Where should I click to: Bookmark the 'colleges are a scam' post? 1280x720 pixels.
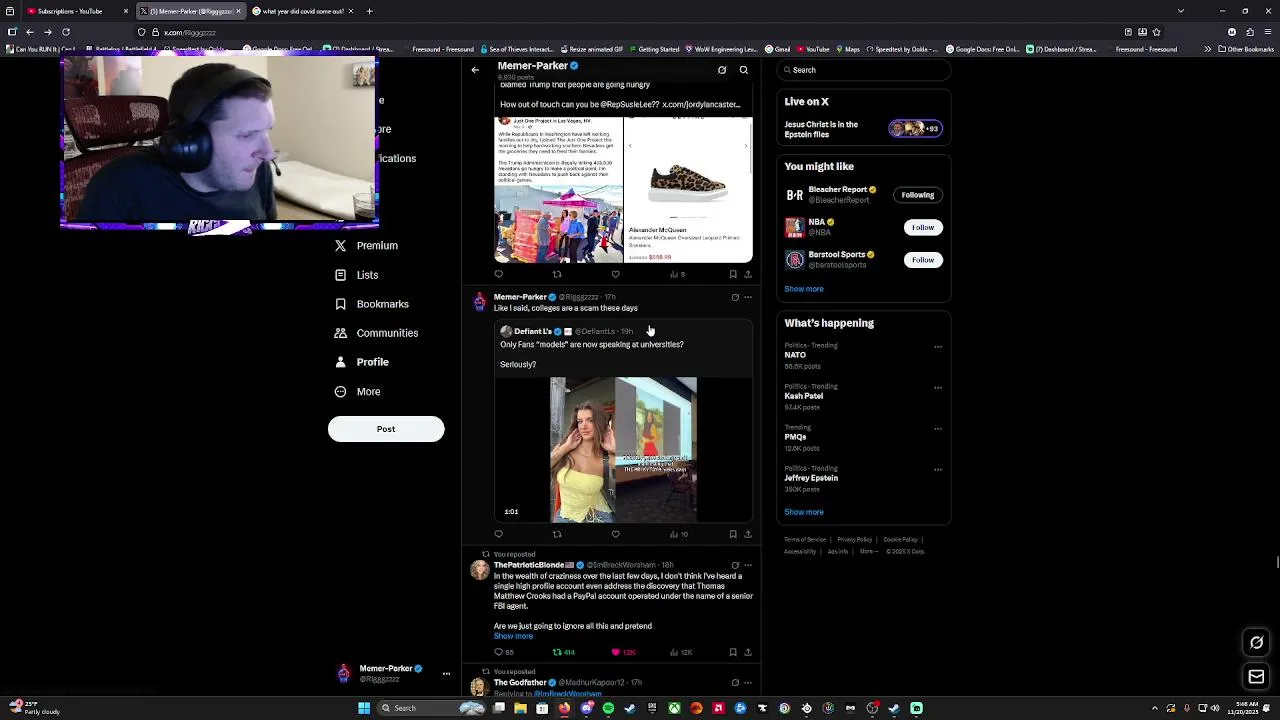click(x=733, y=534)
